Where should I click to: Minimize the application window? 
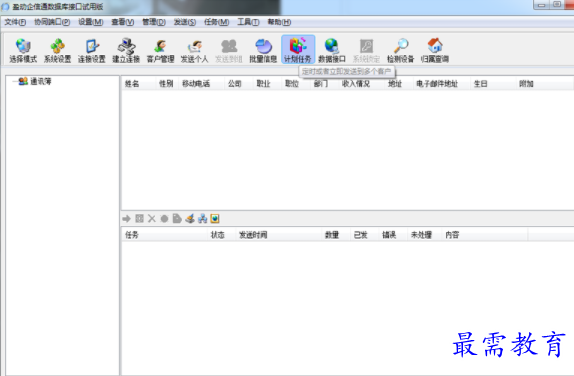(x=541, y=5)
